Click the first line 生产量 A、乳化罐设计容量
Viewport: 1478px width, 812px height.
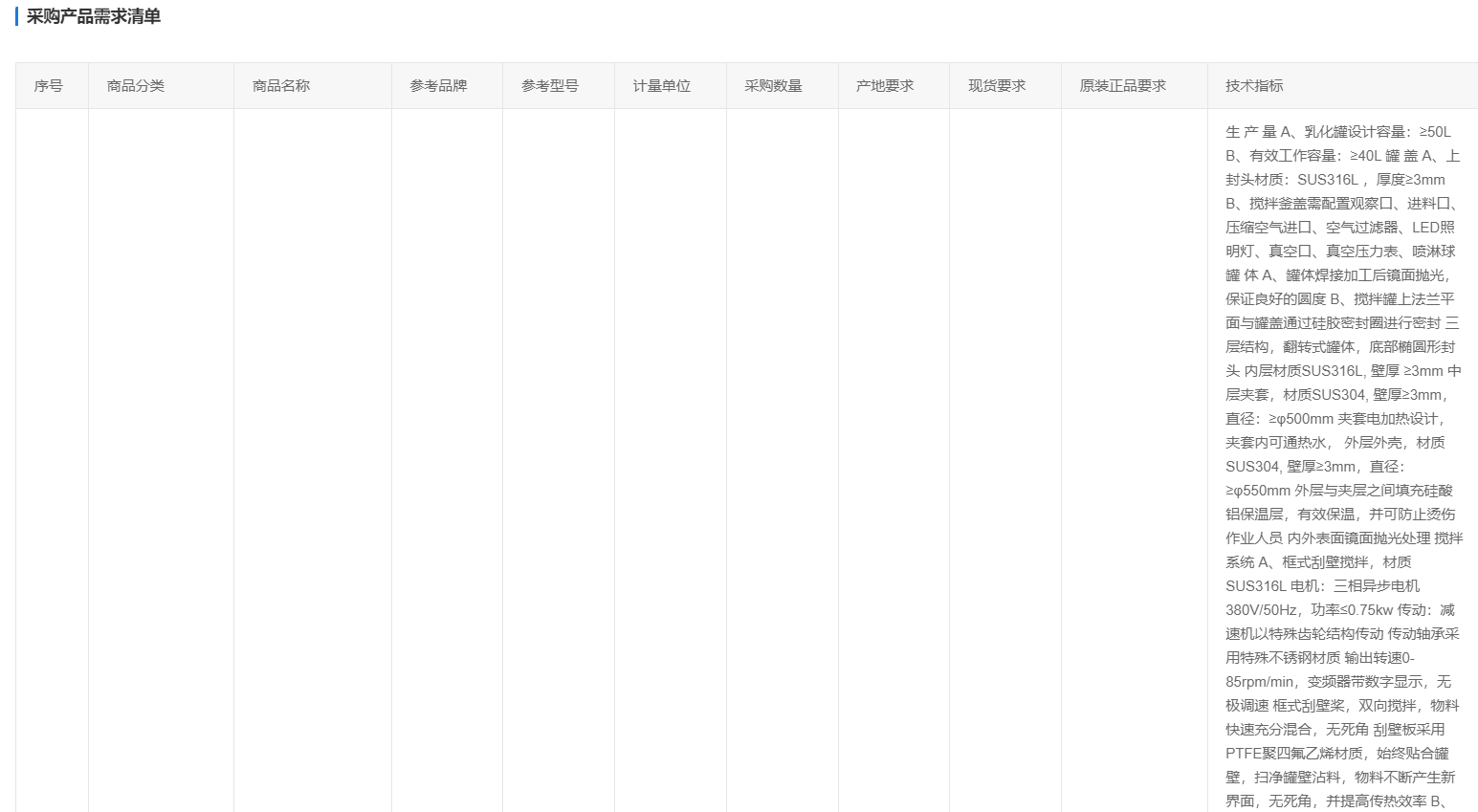click(1337, 132)
